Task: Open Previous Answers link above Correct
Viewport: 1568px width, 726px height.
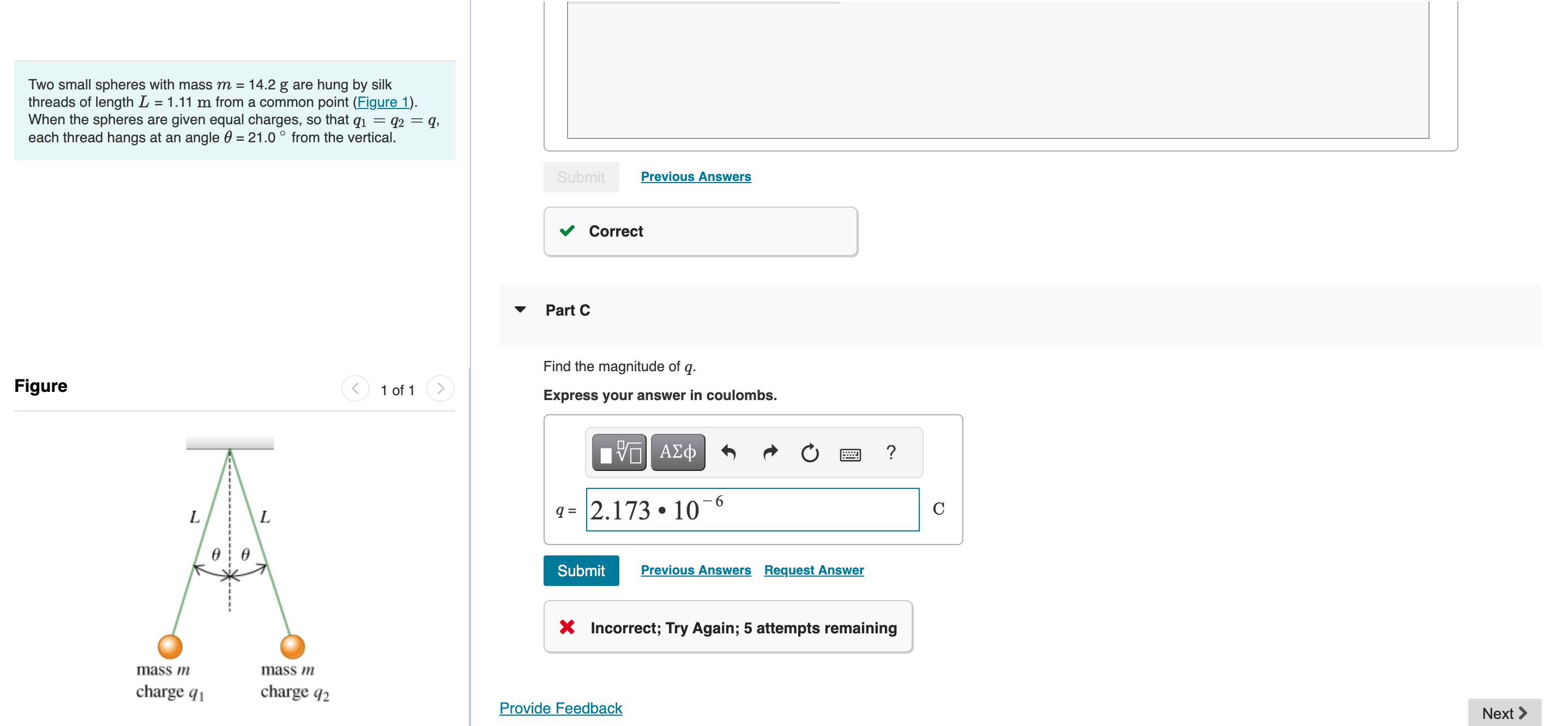Action: pyautogui.click(x=695, y=177)
